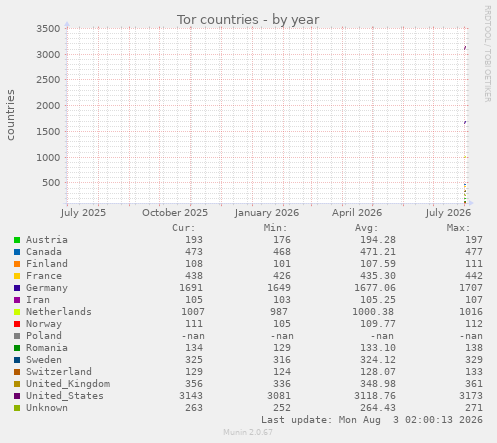Click United_Kingdom's min value 336
The width and height of the screenshot is (497, 443).
(282, 384)
